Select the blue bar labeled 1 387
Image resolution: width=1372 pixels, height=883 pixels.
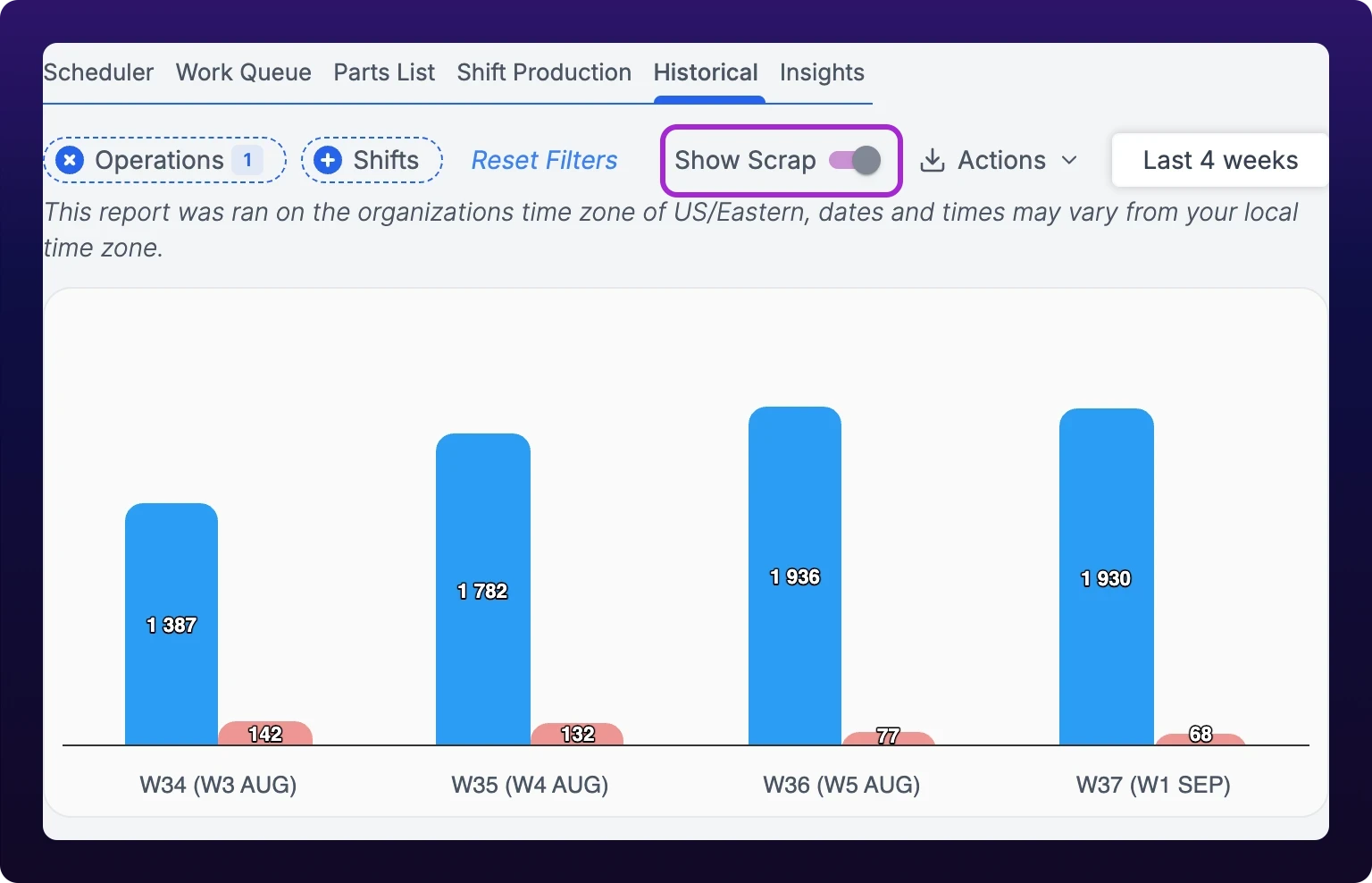171,624
